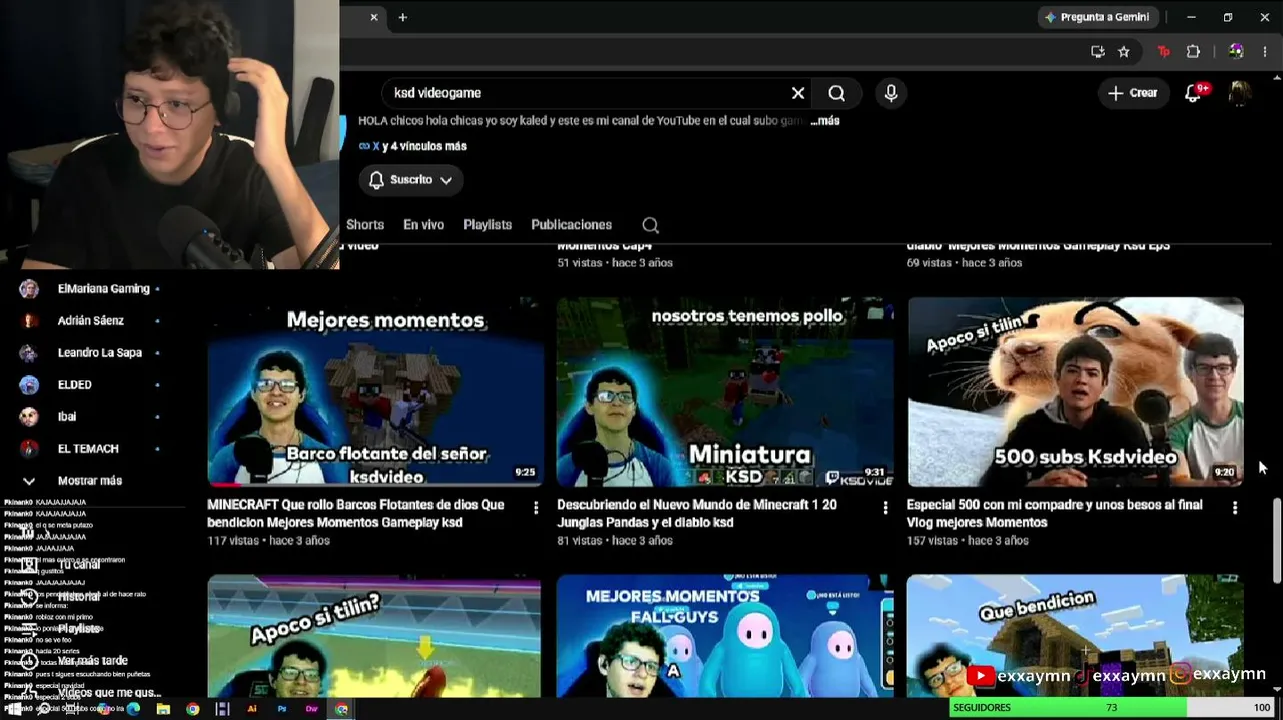Open a new browser tab with the plus icon
This screenshot has height=720, width=1283.
click(x=403, y=17)
